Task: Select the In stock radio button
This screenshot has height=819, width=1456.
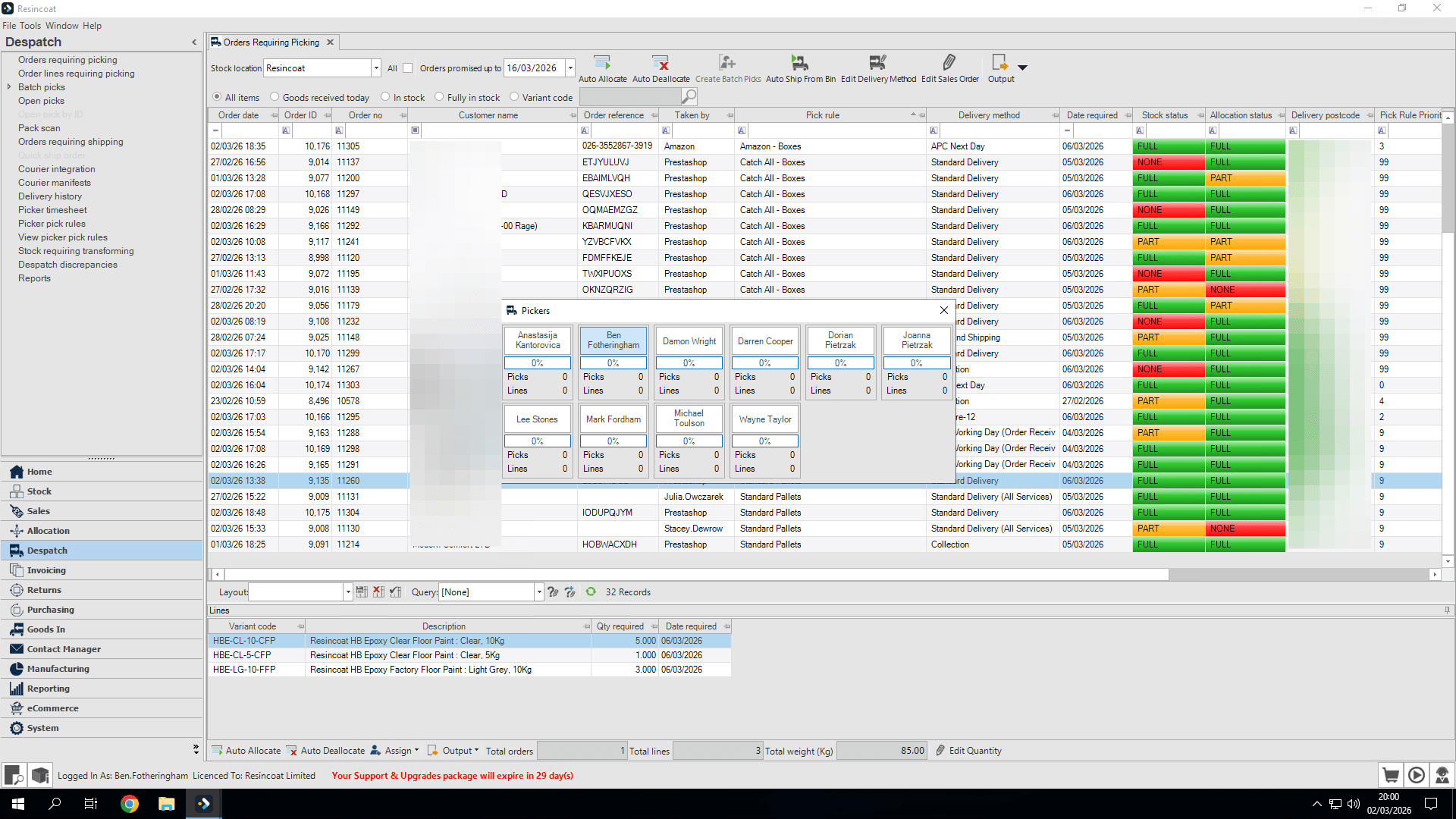Action: [385, 97]
